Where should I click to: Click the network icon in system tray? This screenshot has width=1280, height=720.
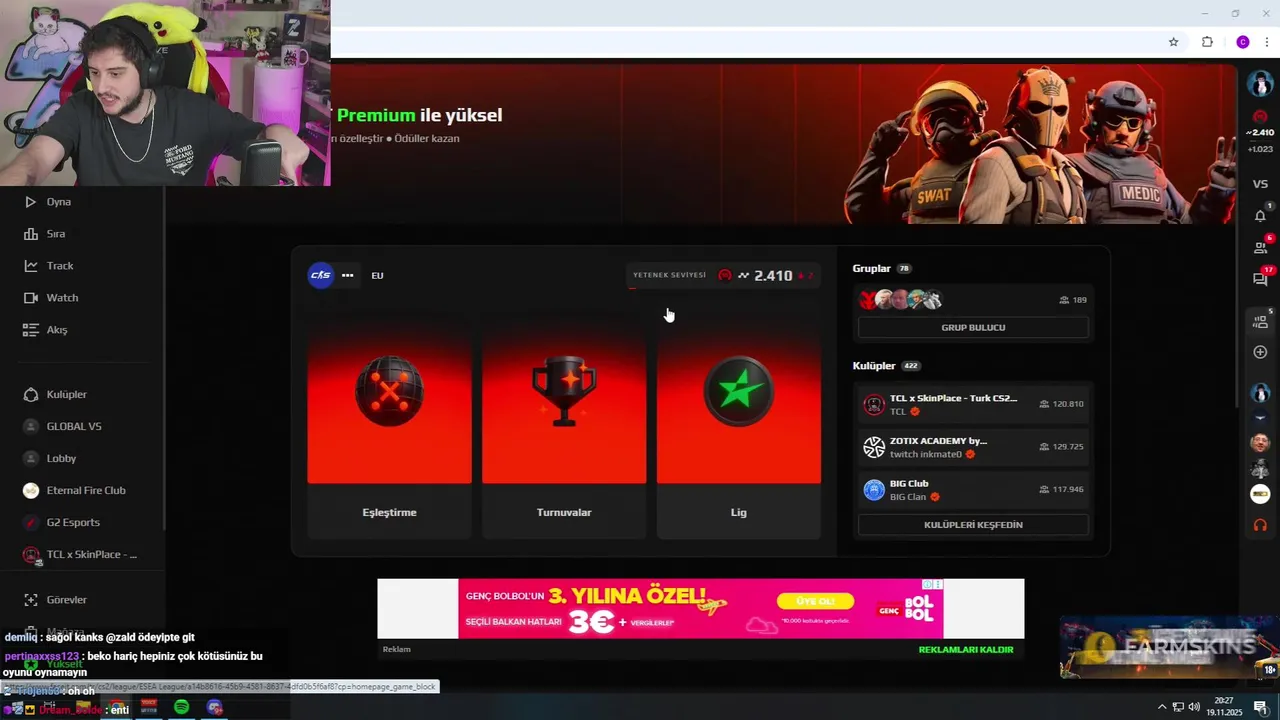[x=1178, y=707]
